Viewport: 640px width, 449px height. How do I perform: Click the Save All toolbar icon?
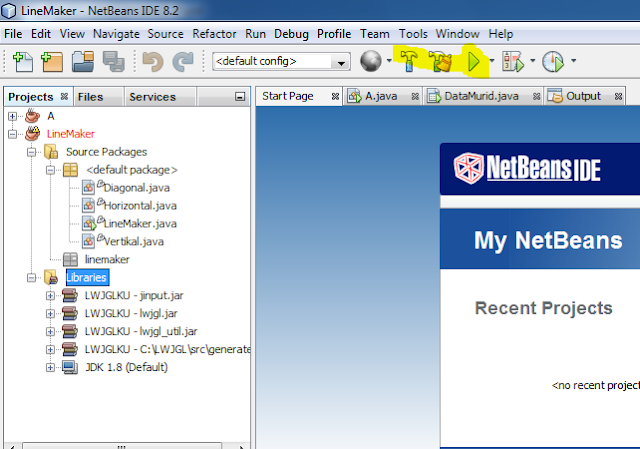point(113,62)
